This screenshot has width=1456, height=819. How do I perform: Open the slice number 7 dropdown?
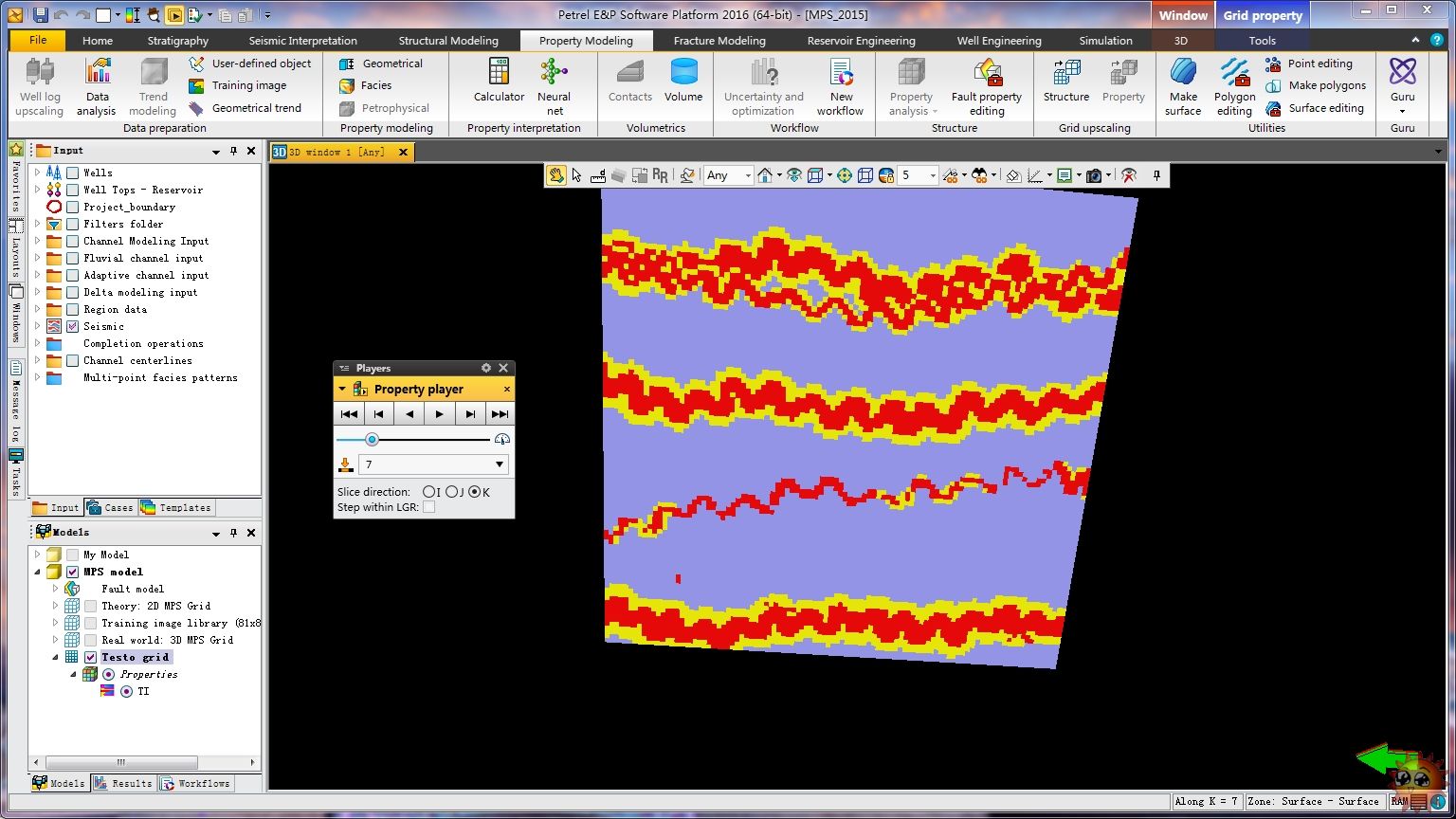(500, 464)
